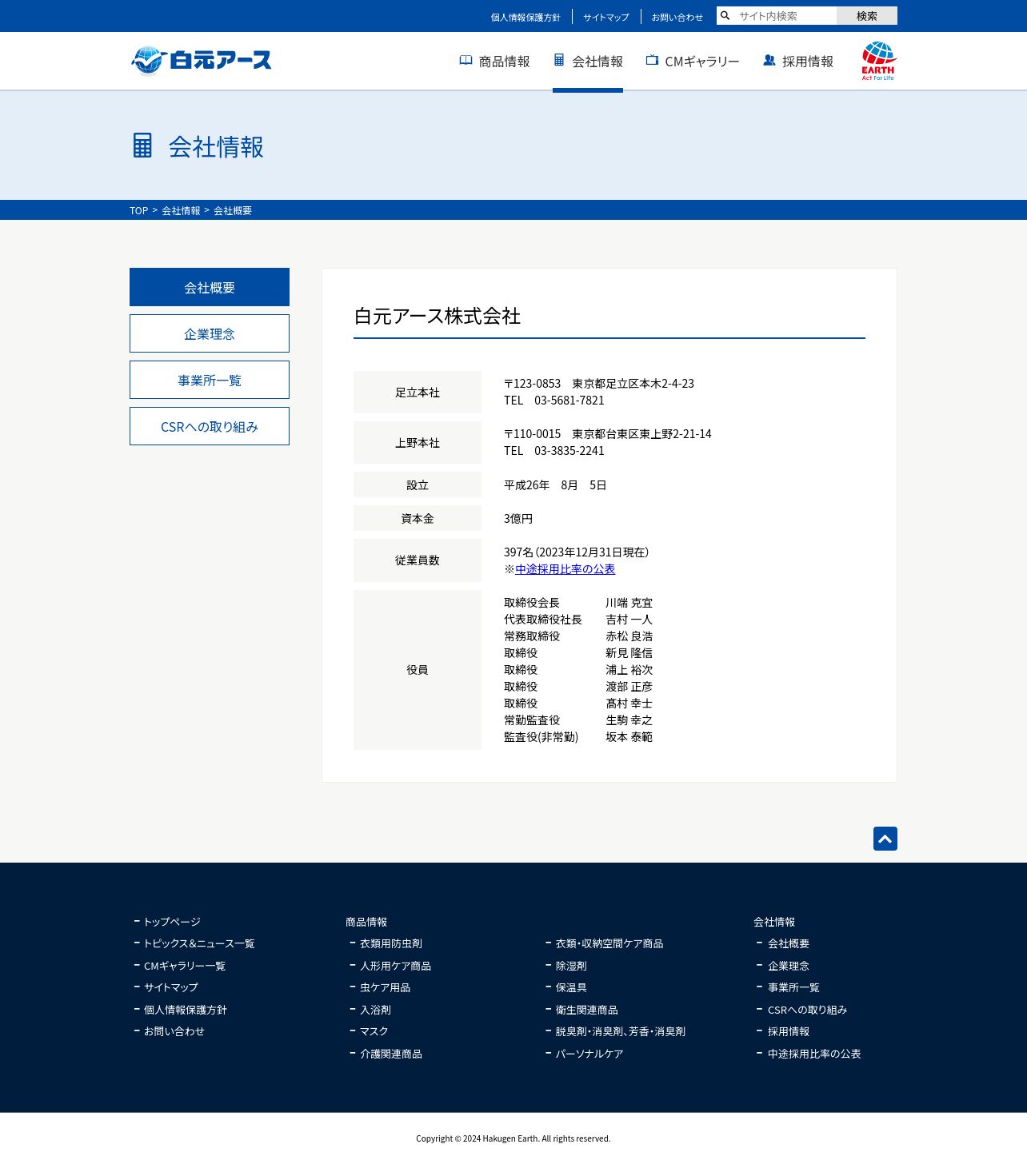The image size is (1027, 1176).
Task: Open footer 事業所一覧 link
Action: click(x=793, y=987)
